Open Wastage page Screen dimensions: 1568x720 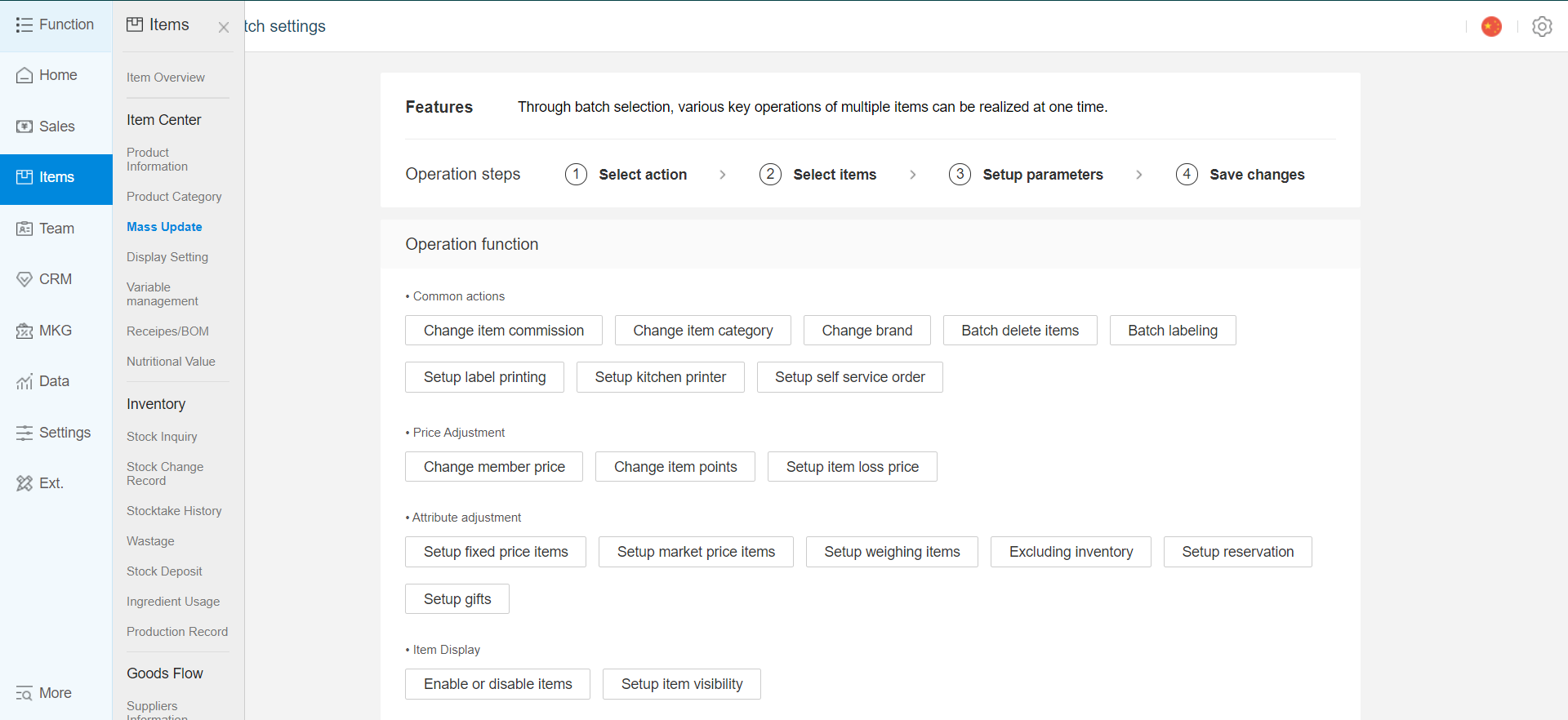coord(150,541)
